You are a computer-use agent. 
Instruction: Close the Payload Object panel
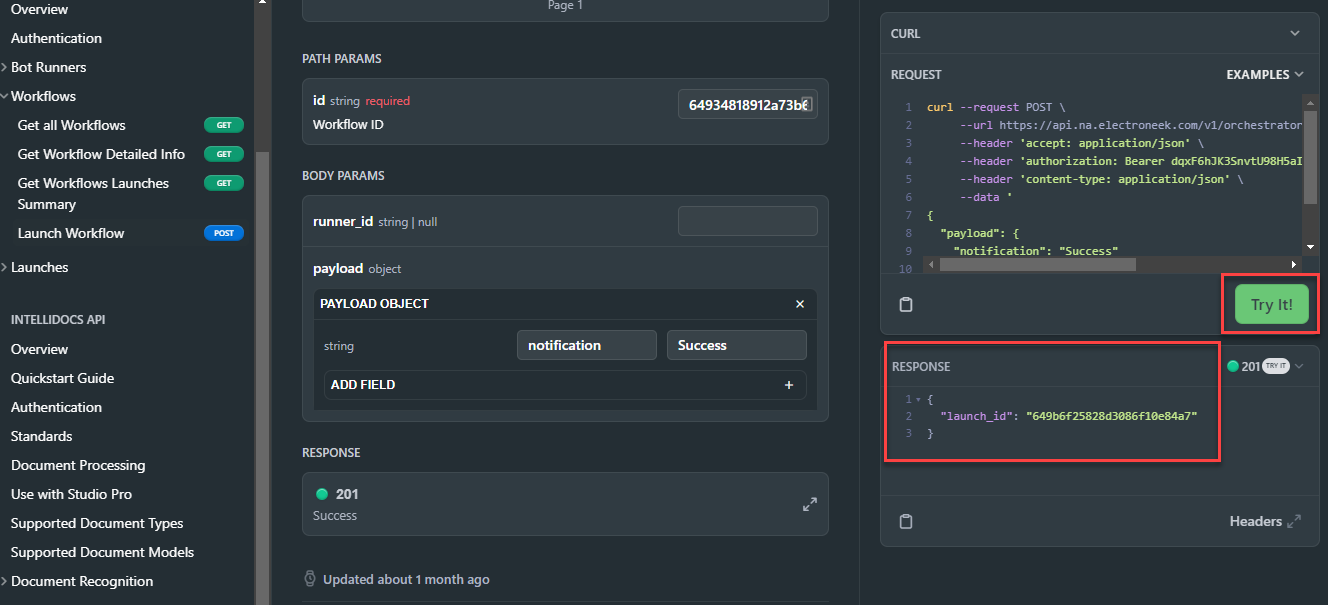(800, 304)
